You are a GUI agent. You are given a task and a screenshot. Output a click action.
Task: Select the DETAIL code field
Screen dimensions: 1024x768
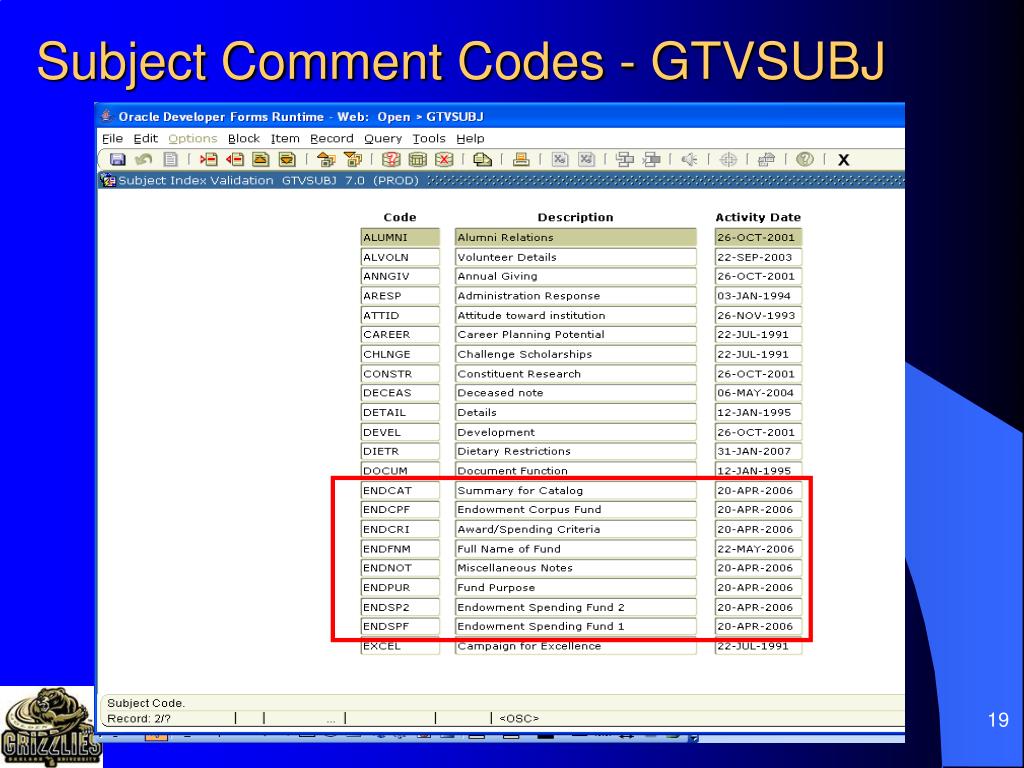(400, 412)
